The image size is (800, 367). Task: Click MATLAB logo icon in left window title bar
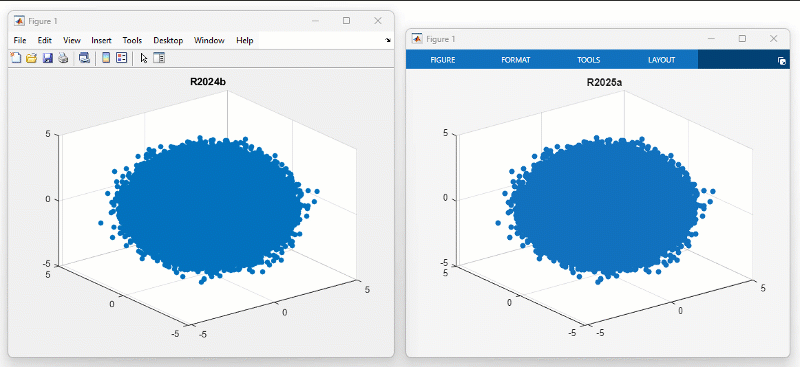(19, 21)
